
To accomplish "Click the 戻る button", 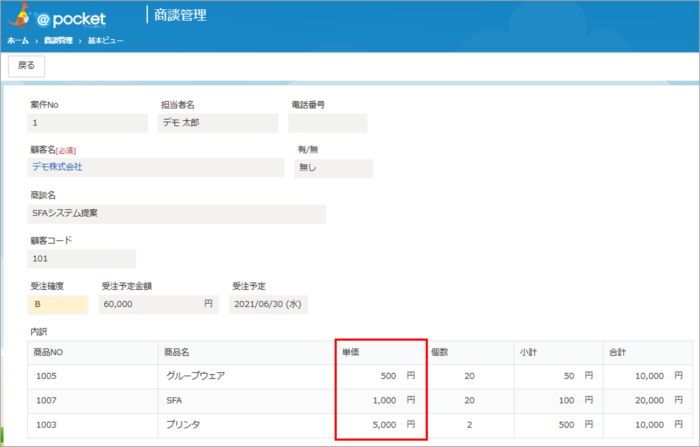I will pyautogui.click(x=26, y=66).
